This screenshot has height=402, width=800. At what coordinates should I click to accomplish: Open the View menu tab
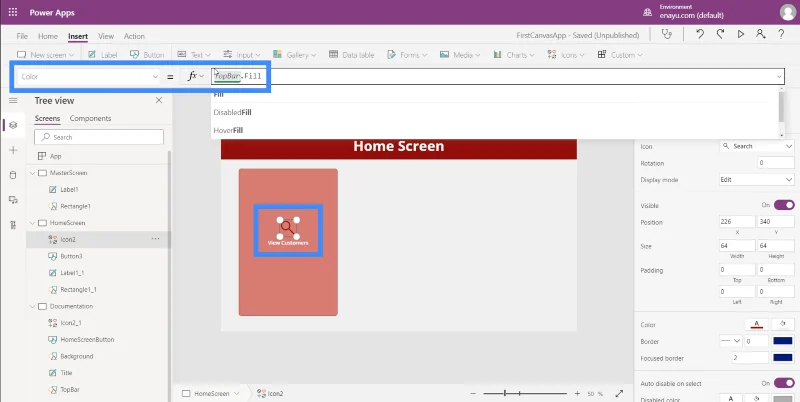(106, 36)
